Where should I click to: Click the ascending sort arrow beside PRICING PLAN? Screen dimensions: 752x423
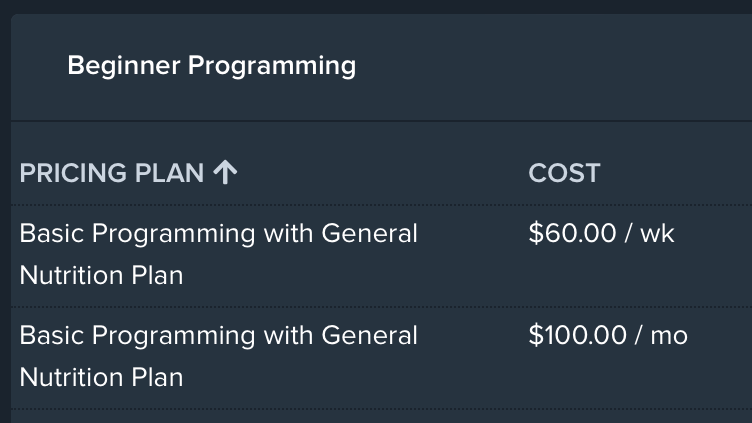225,173
